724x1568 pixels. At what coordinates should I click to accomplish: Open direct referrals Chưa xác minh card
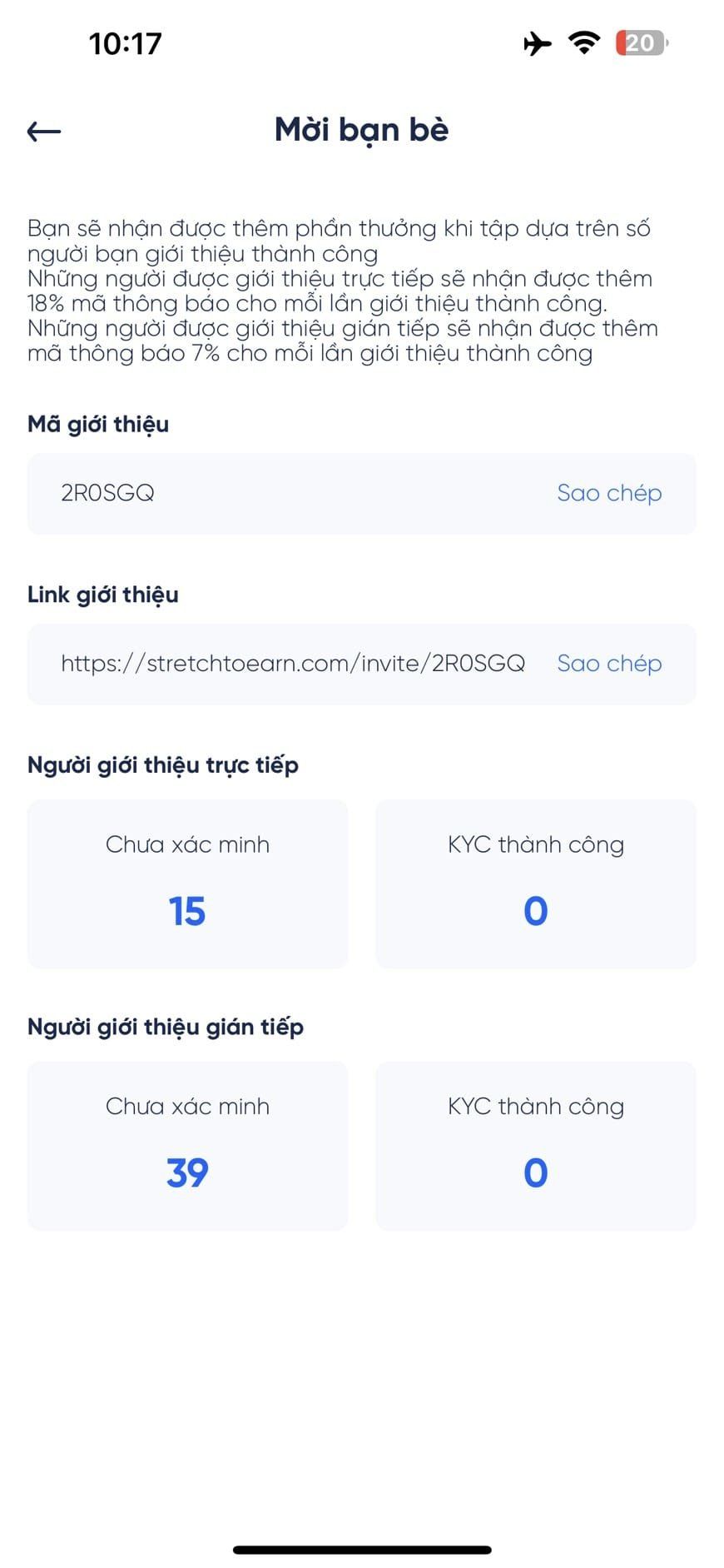click(187, 884)
